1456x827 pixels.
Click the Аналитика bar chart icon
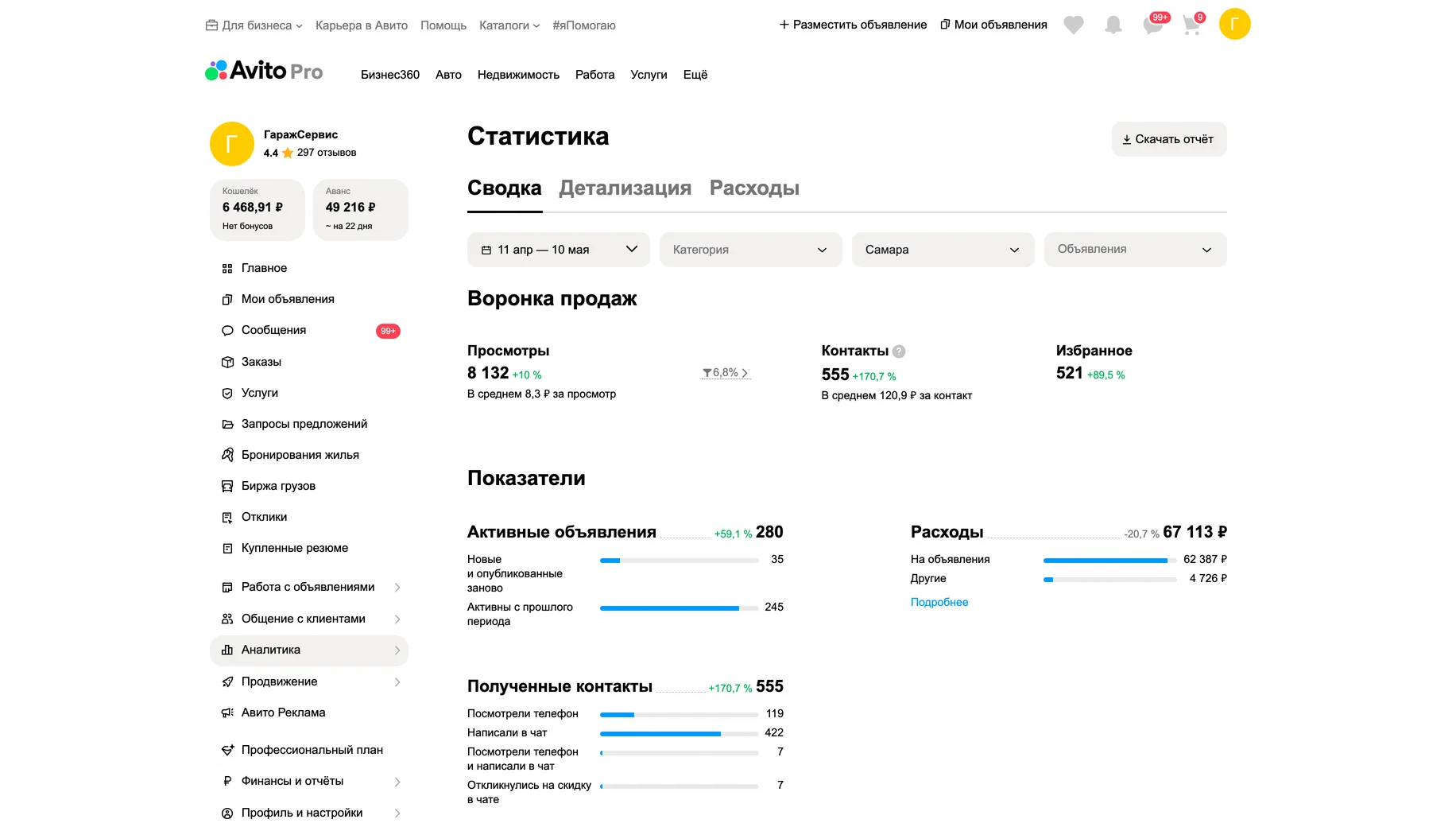(x=227, y=650)
